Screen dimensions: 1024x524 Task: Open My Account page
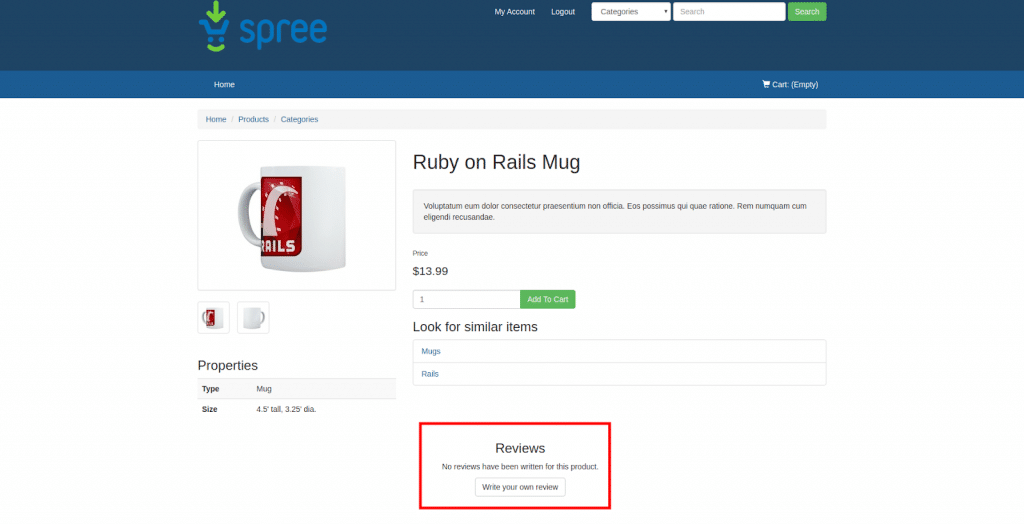click(x=515, y=12)
